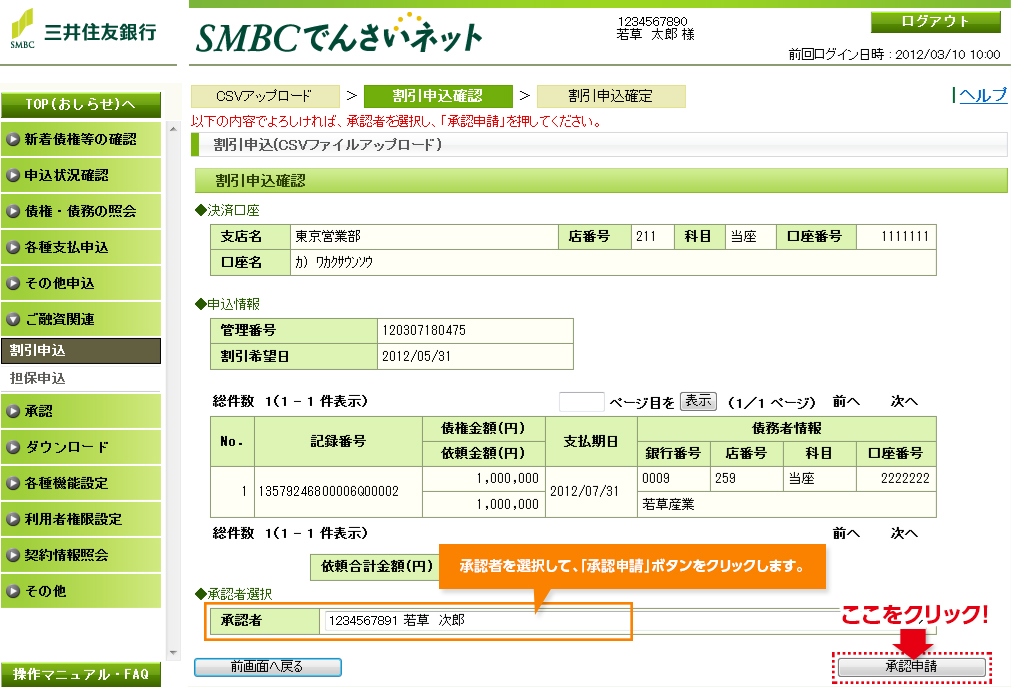Click the sidebar scrollbar up arrow
Image resolution: width=1012 pixels, height=690 pixels.
pyautogui.click(x=173, y=130)
